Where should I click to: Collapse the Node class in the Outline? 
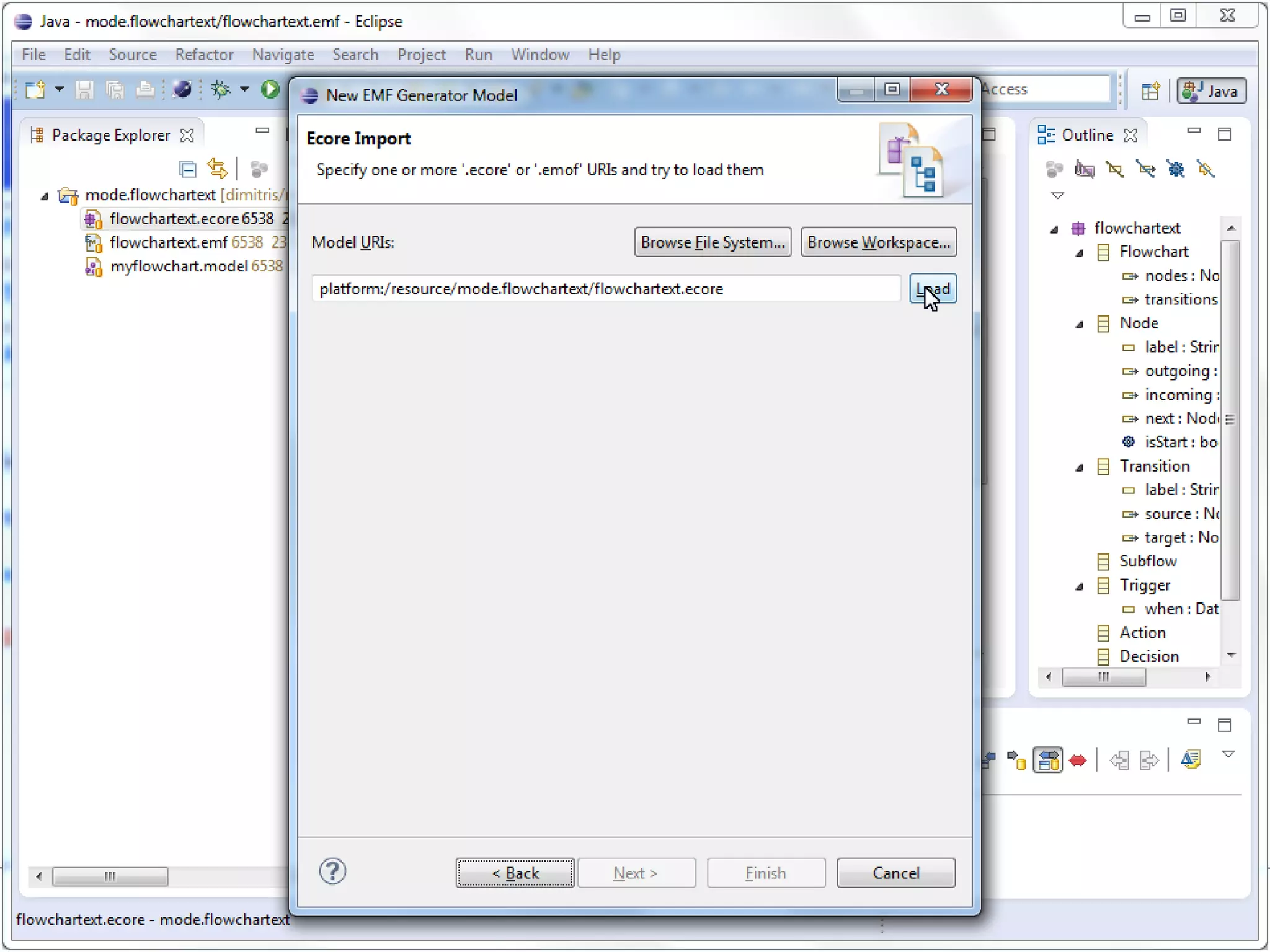point(1079,324)
